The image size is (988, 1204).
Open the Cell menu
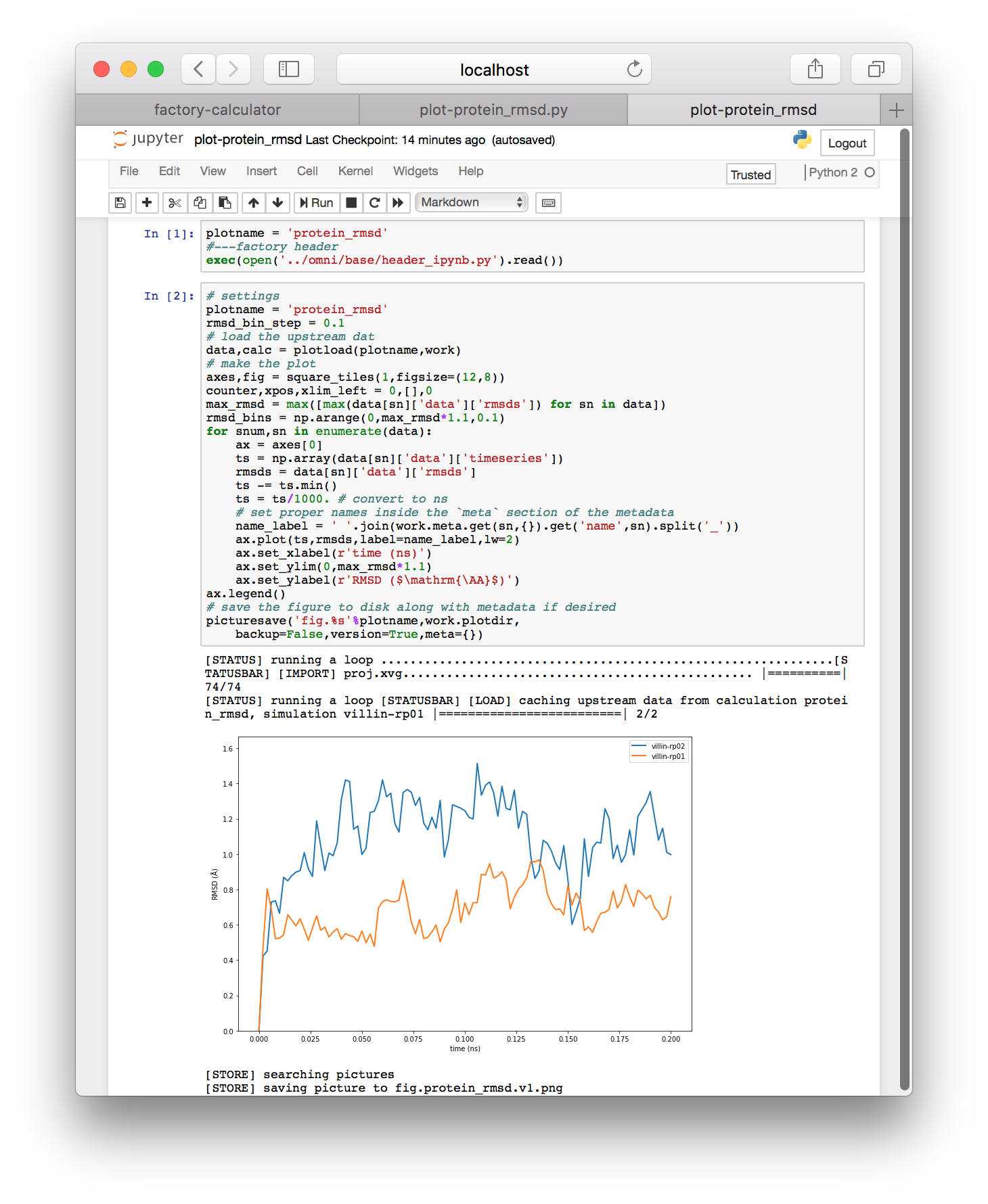307,171
